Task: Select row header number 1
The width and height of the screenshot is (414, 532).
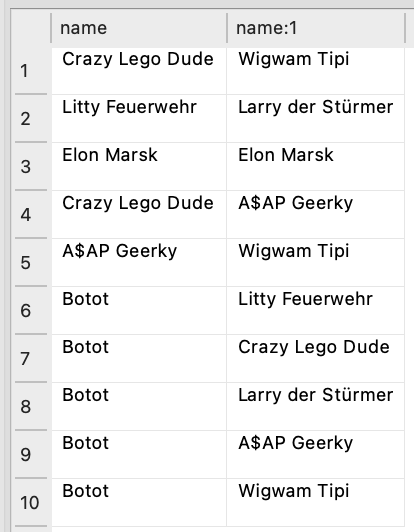Action: [31, 71]
